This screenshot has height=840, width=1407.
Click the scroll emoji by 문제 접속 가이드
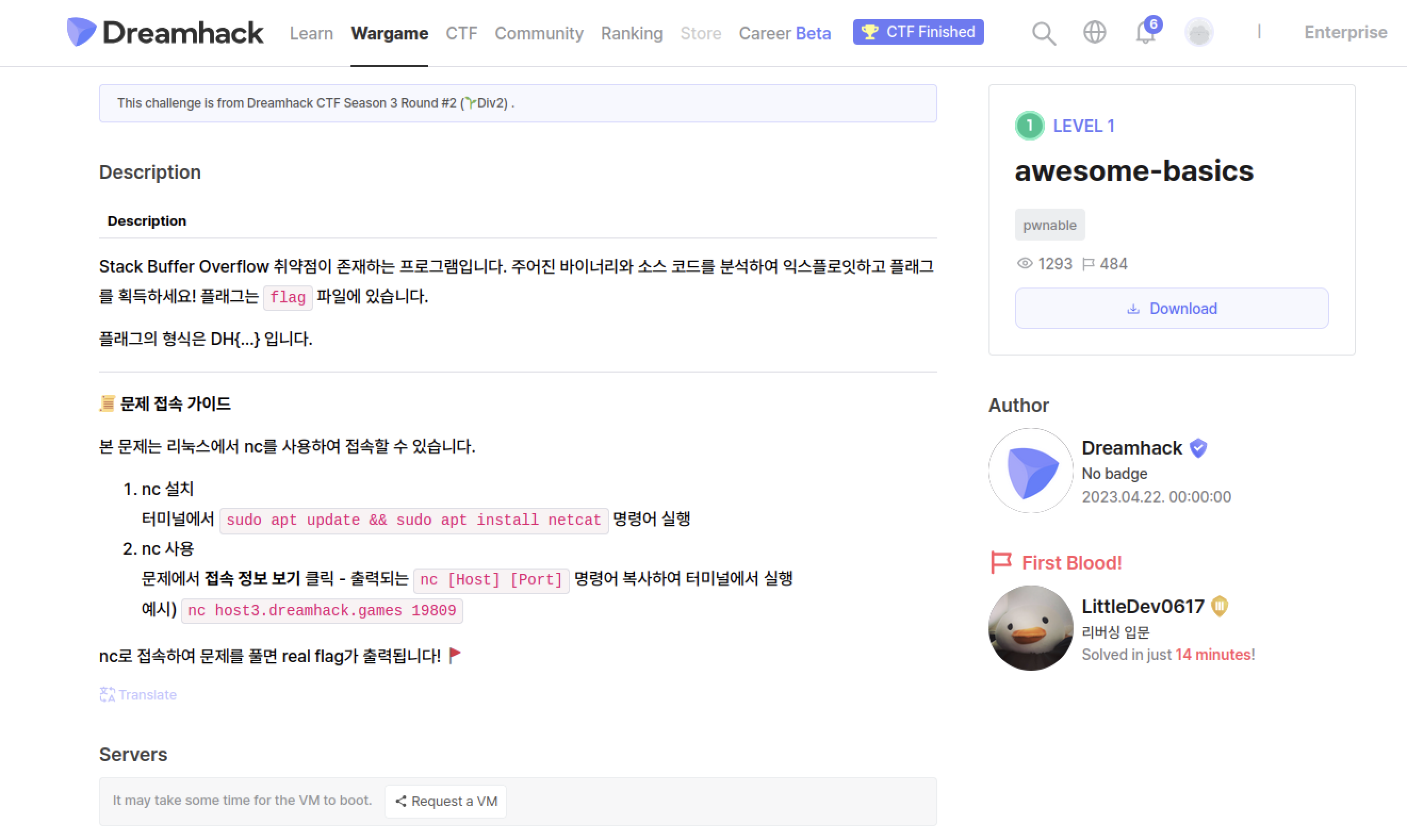pyautogui.click(x=107, y=403)
